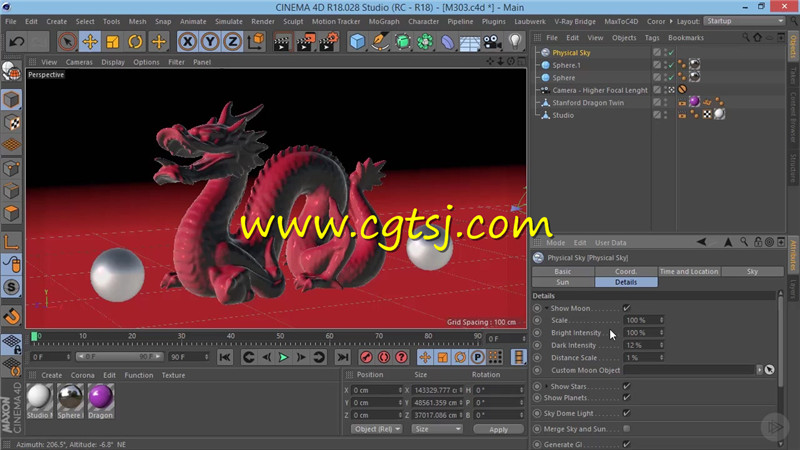Screen dimensions: 800x450
Task: Play the animation forward
Action: click(x=283, y=358)
